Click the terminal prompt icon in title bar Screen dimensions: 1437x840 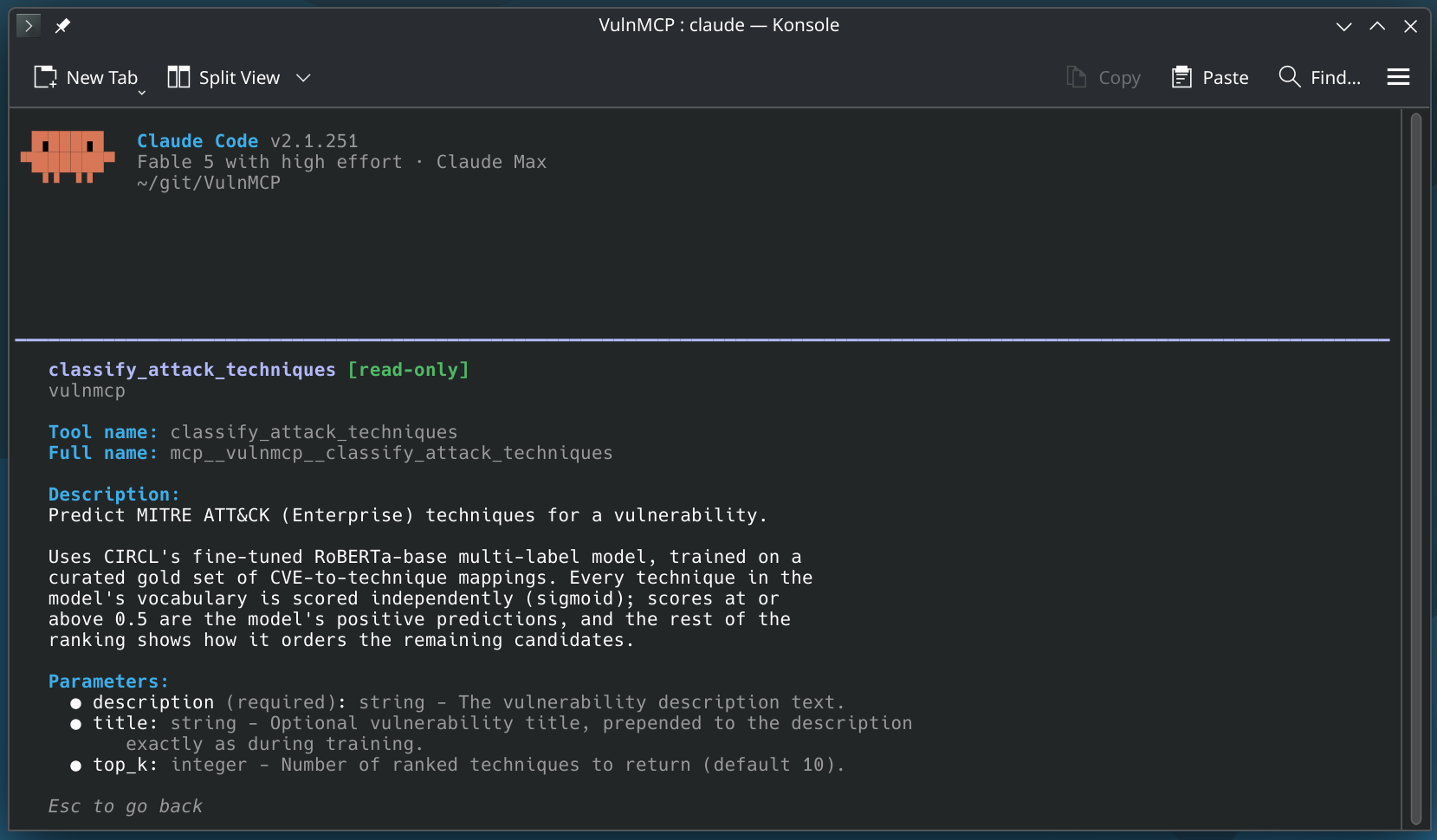29,25
